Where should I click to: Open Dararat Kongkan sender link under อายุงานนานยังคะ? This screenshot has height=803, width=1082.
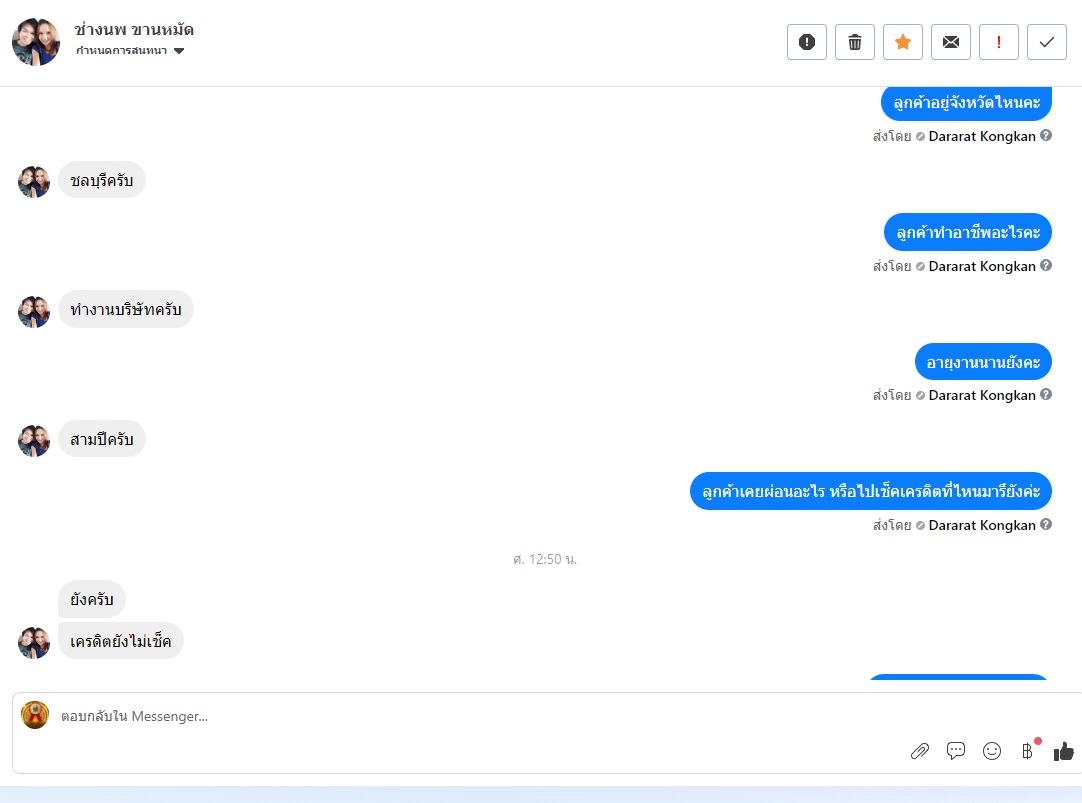coord(982,395)
